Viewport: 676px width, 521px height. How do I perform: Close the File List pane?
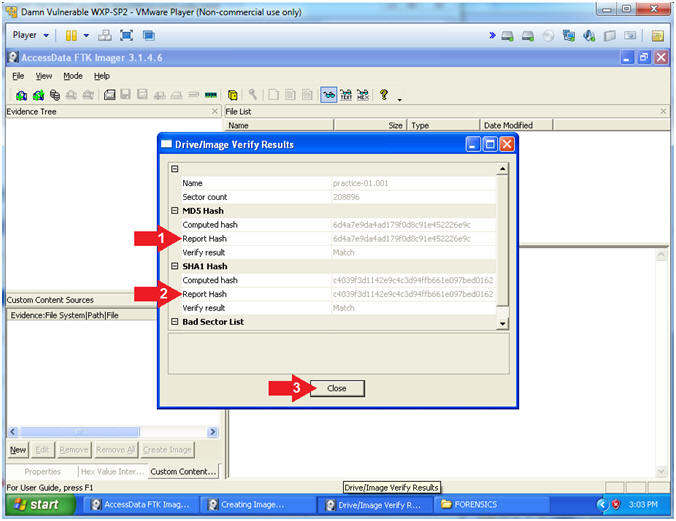663,111
